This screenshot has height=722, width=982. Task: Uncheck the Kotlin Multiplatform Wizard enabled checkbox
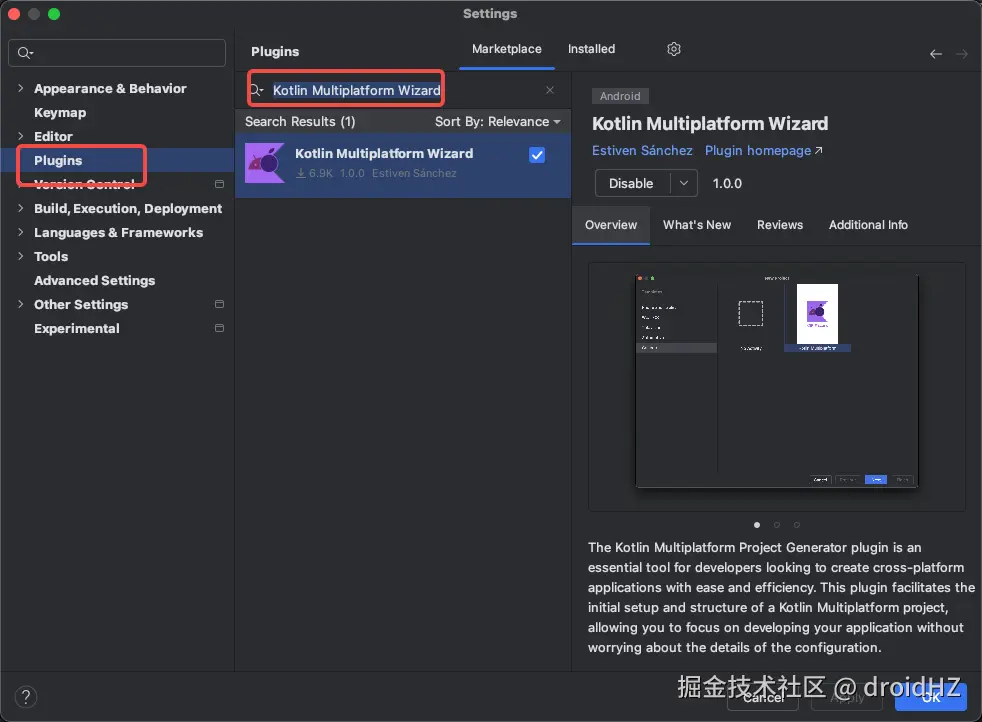click(537, 155)
